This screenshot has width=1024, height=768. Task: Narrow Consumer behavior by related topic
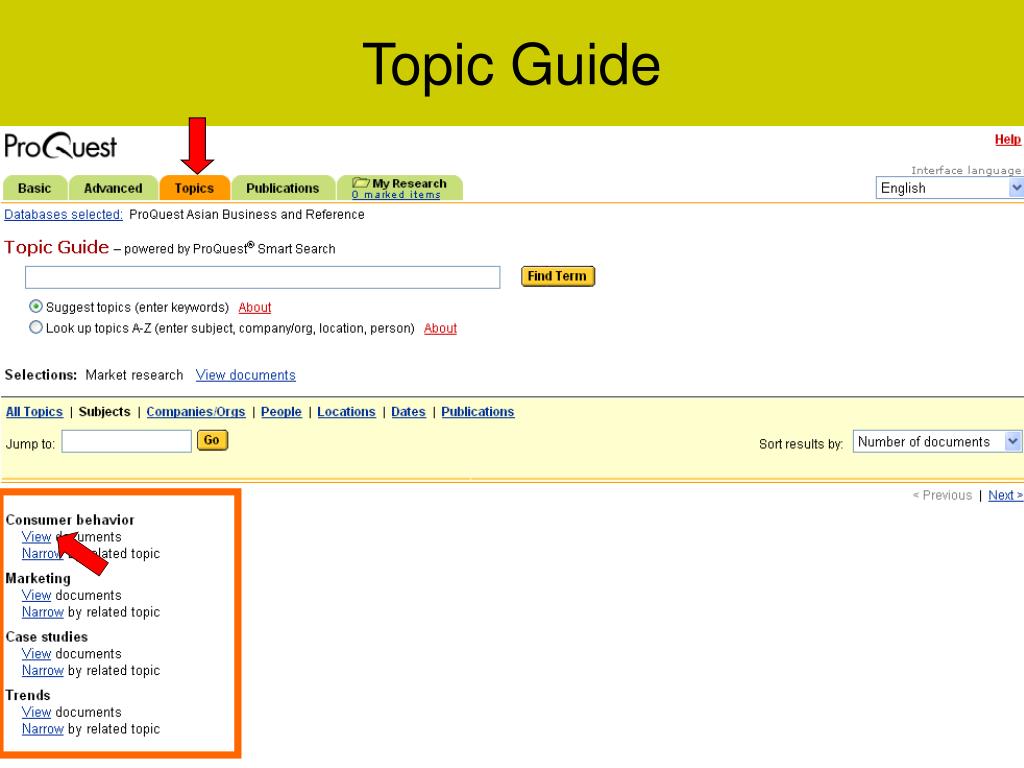tap(42, 554)
